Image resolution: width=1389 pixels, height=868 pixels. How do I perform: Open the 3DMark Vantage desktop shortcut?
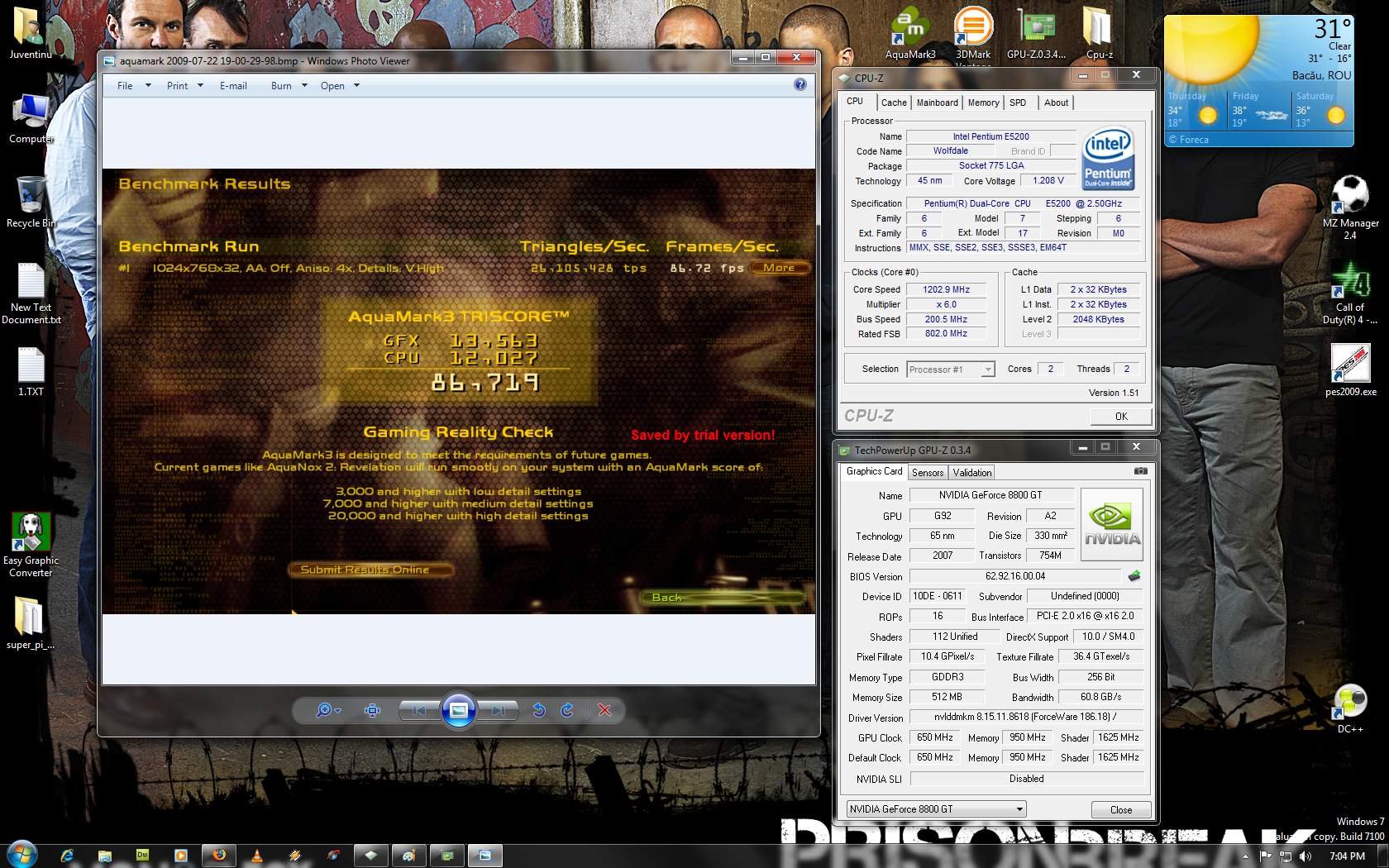click(973, 35)
